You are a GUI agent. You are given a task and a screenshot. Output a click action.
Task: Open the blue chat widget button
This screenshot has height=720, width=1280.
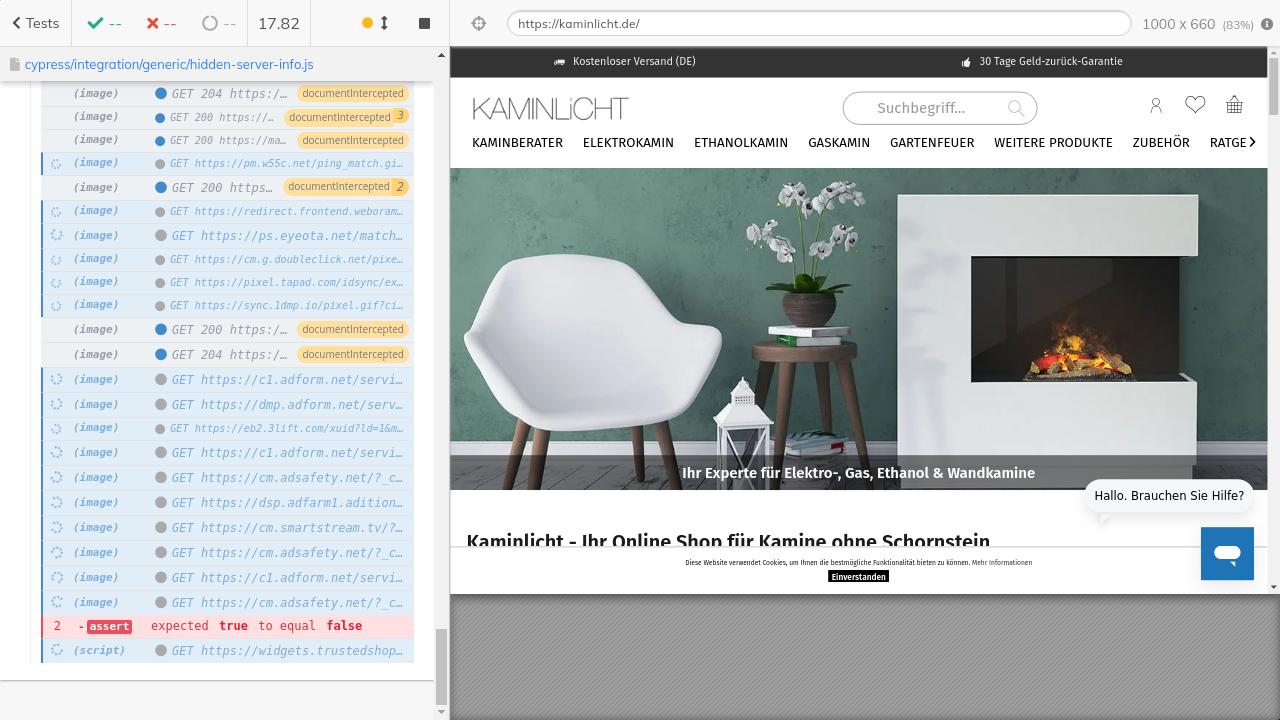[x=1227, y=553]
